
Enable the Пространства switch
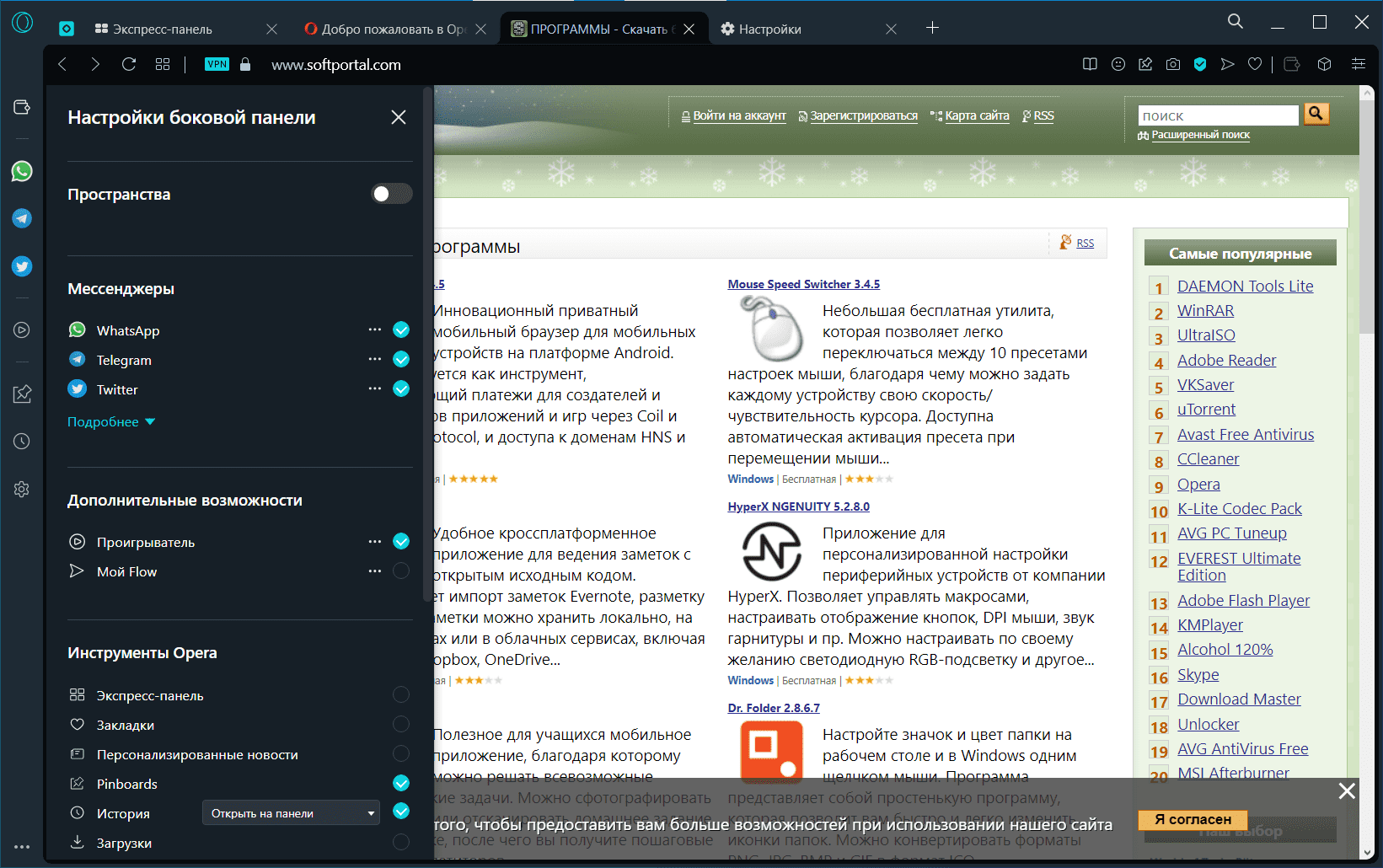pos(392,194)
